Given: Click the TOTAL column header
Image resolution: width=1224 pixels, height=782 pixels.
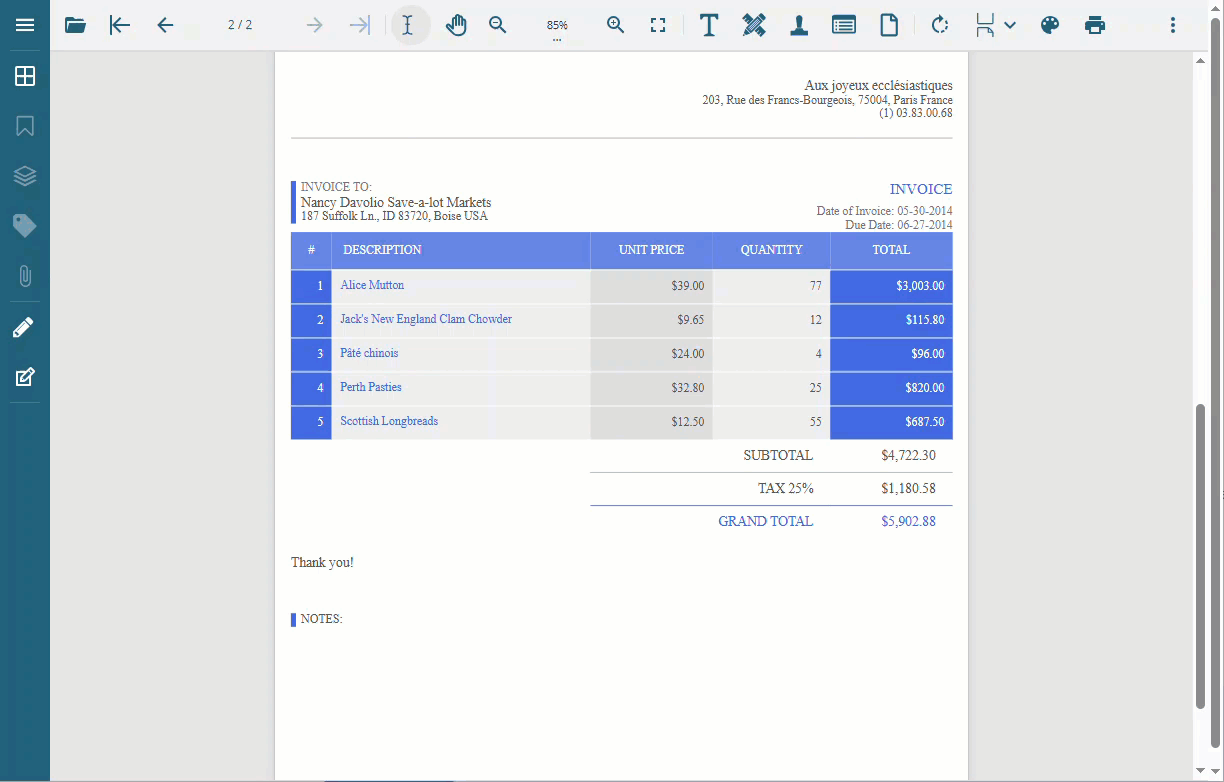Looking at the screenshot, I should click(x=891, y=250).
